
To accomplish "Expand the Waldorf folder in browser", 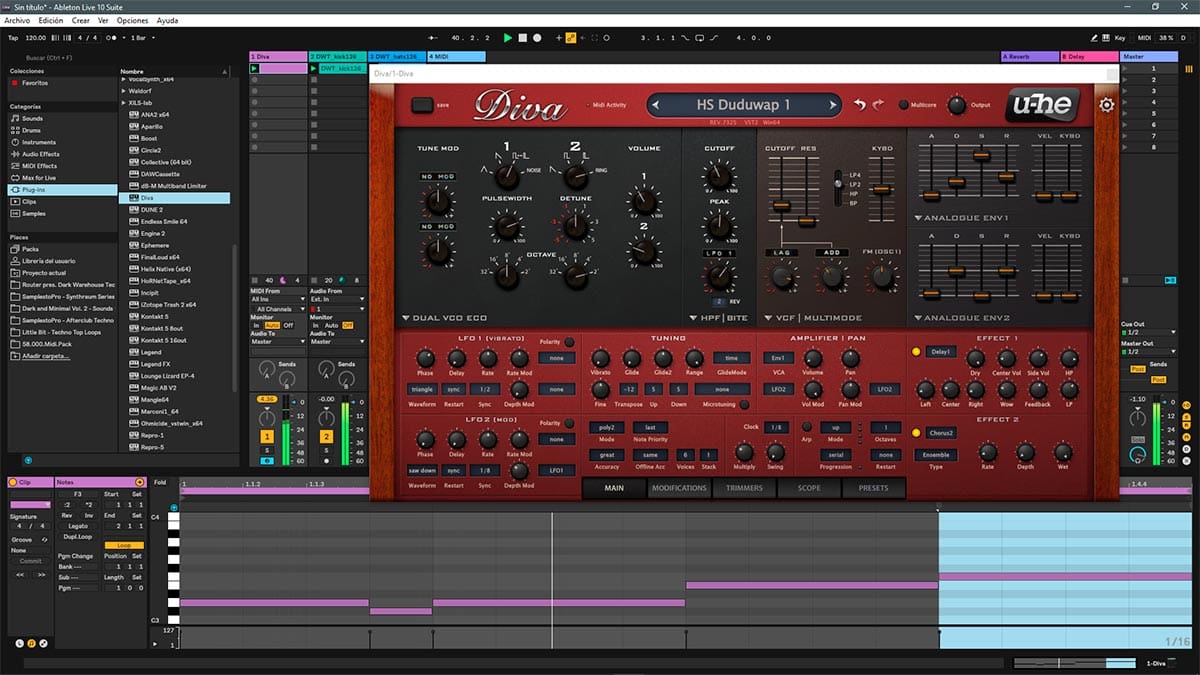I will click(125, 91).
